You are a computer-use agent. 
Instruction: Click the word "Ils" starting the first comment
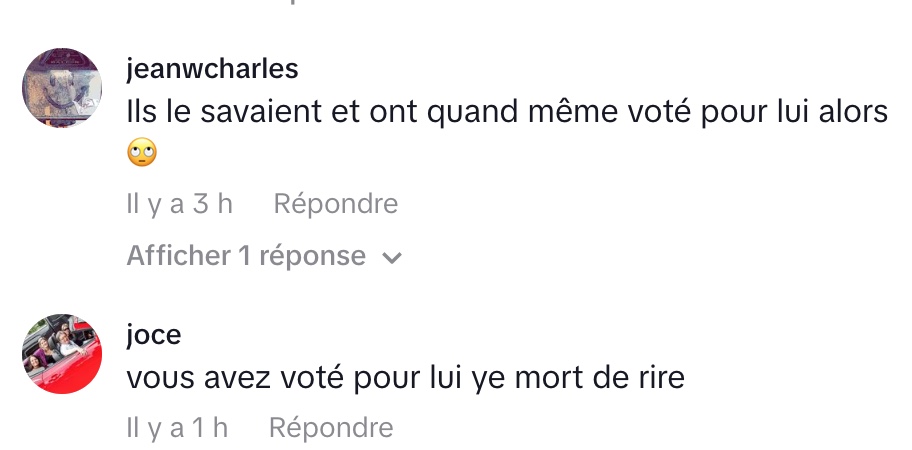143,113
